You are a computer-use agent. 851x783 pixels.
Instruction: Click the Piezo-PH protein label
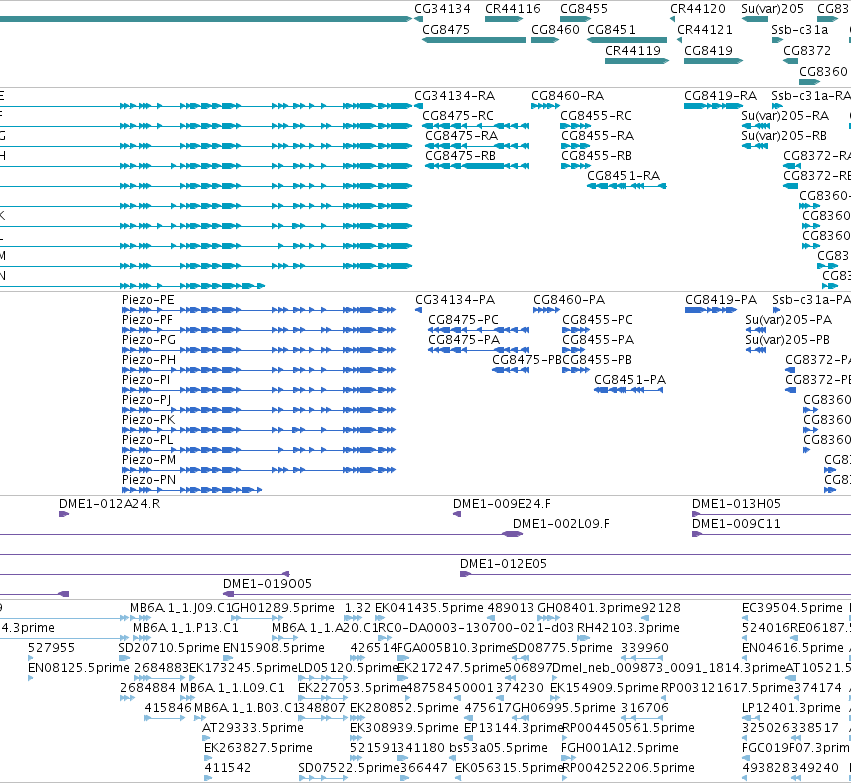[x=149, y=360]
